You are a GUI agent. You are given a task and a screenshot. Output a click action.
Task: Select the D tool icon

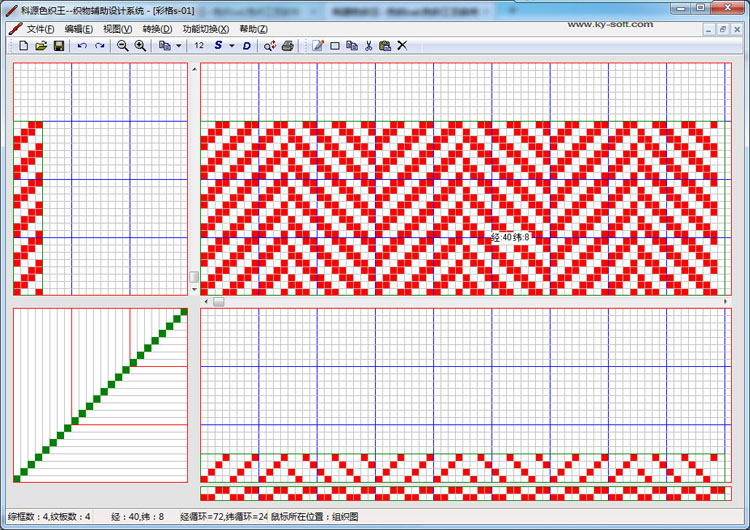click(246, 46)
